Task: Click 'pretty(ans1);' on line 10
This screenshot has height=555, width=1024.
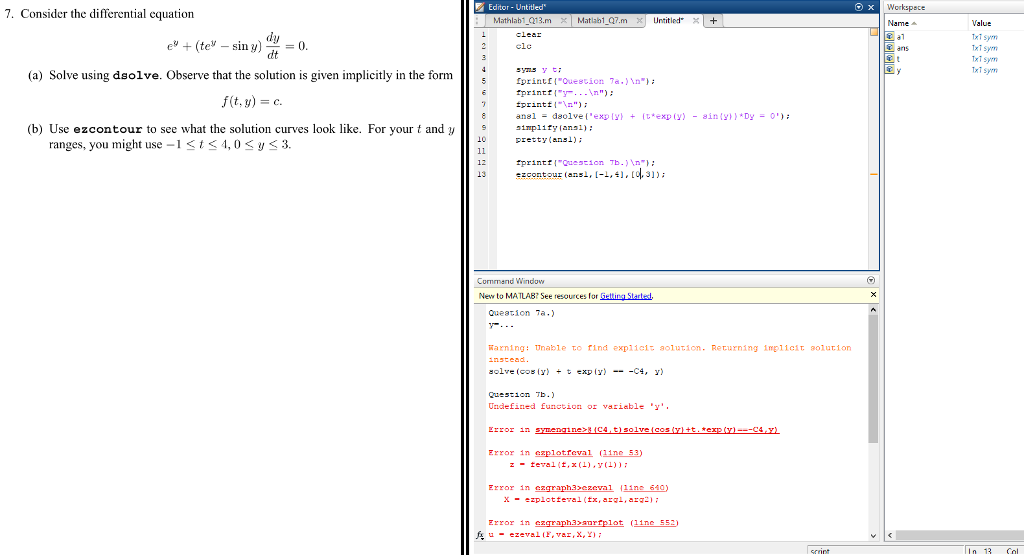Action: click(x=549, y=139)
